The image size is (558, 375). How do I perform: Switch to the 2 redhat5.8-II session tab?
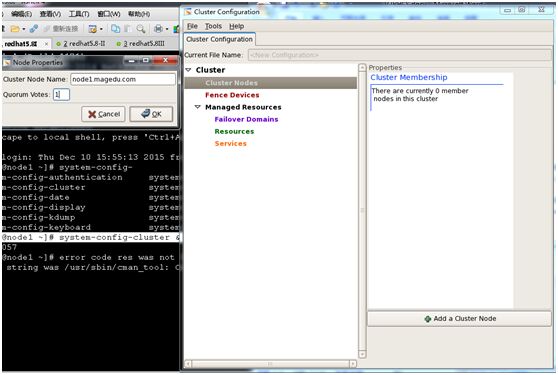pyautogui.click(x=81, y=44)
